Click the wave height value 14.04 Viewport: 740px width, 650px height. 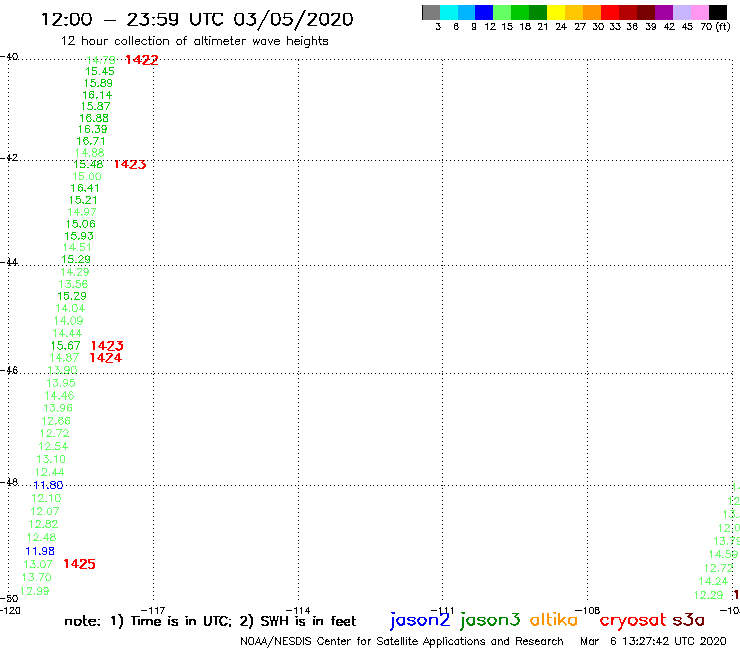[x=70, y=308]
